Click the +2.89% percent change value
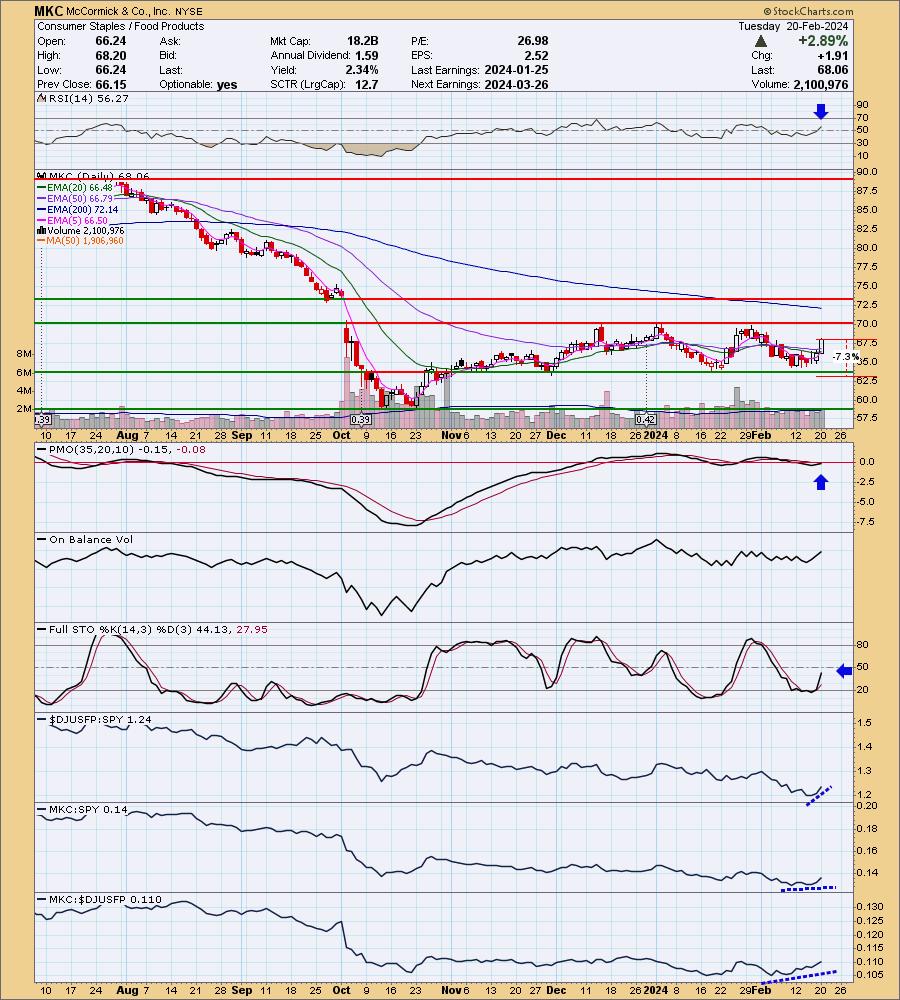900x1000 pixels. (x=823, y=41)
